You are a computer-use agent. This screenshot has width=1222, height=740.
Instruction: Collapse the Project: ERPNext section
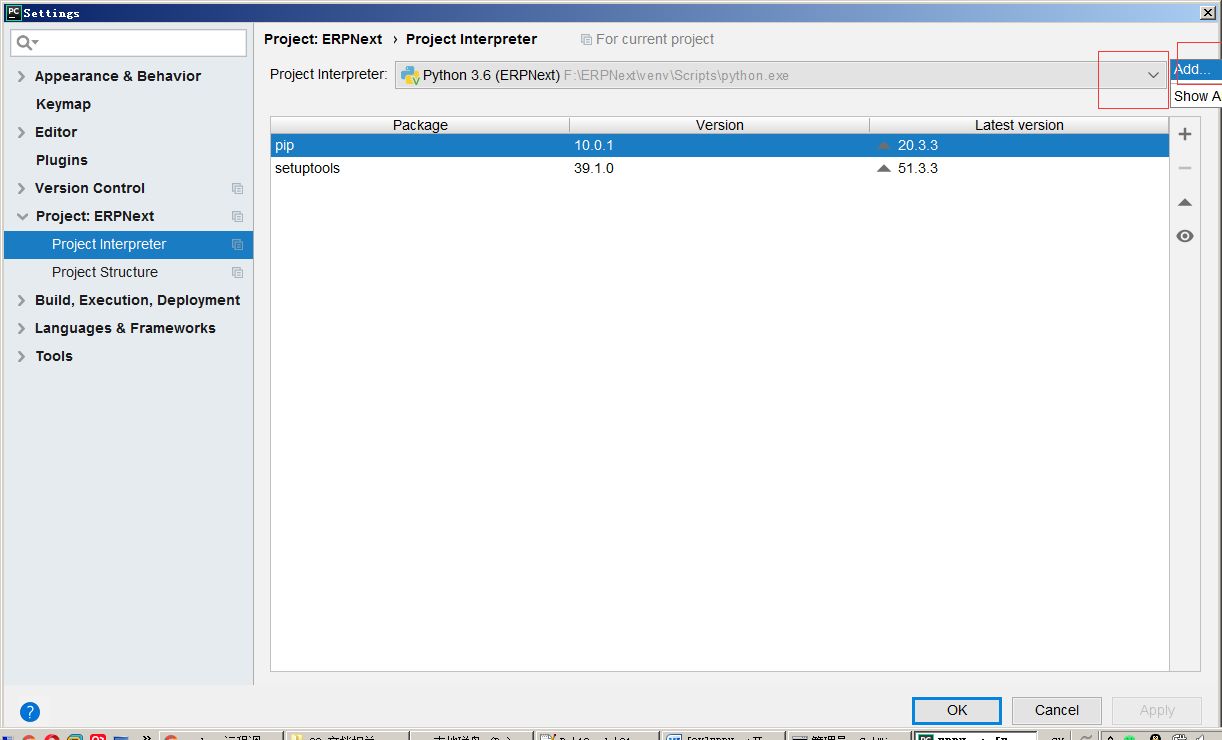pos(21,216)
